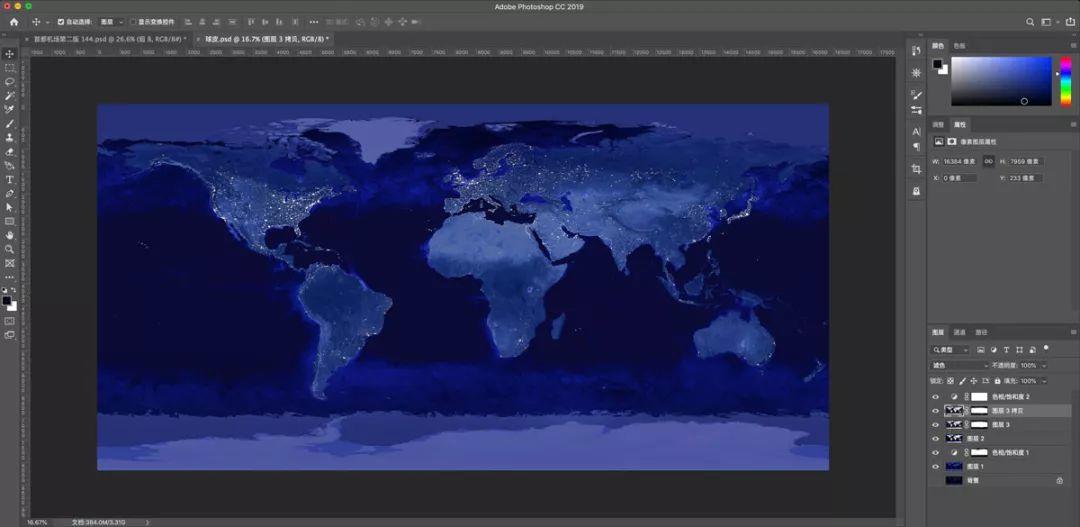Toggle Quick Mask mode icon
Image resolution: width=1080 pixels, height=527 pixels.
10,321
